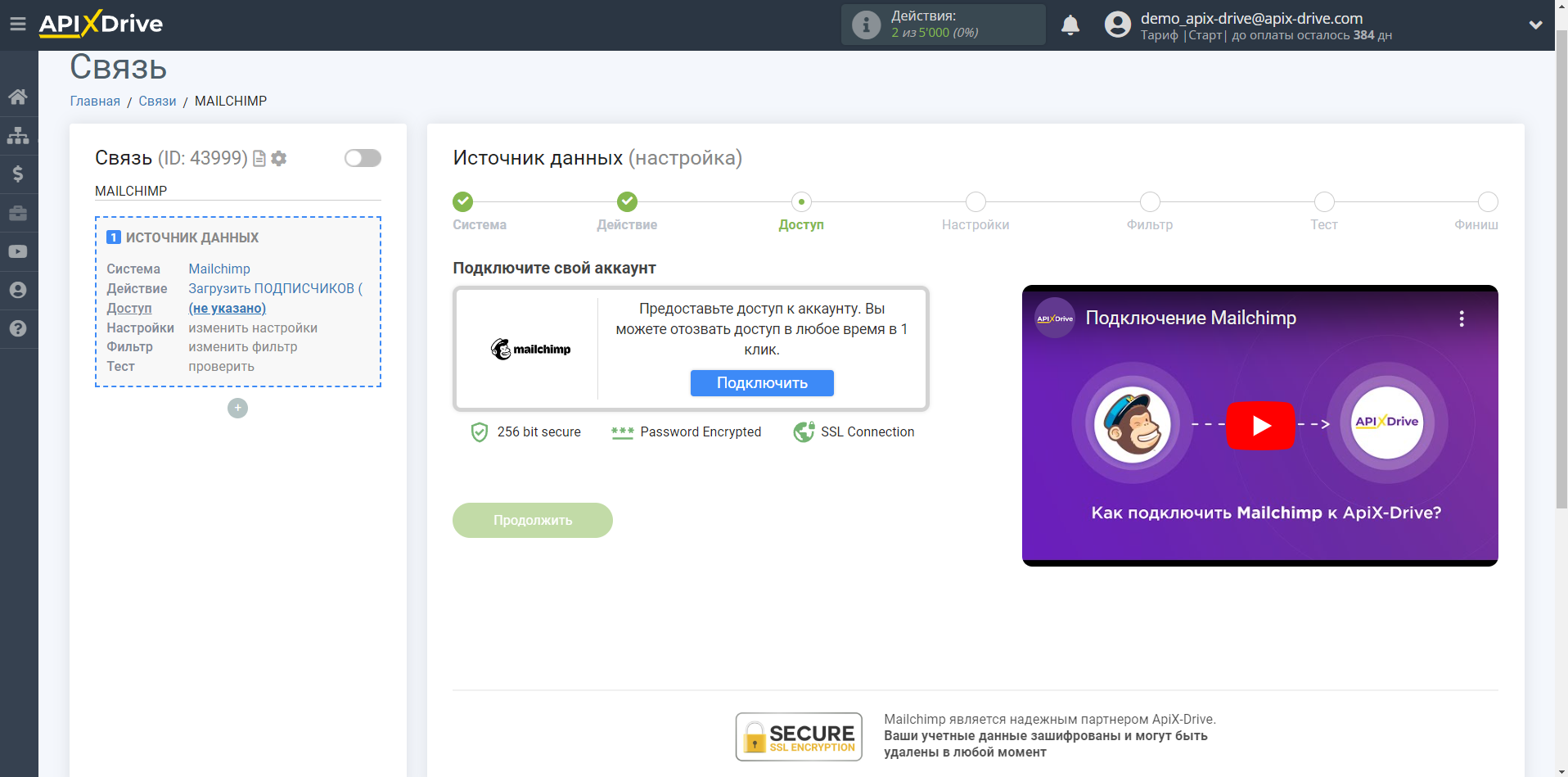The image size is (1568, 777).
Task: Click the Действия usage counter
Action: (943, 25)
